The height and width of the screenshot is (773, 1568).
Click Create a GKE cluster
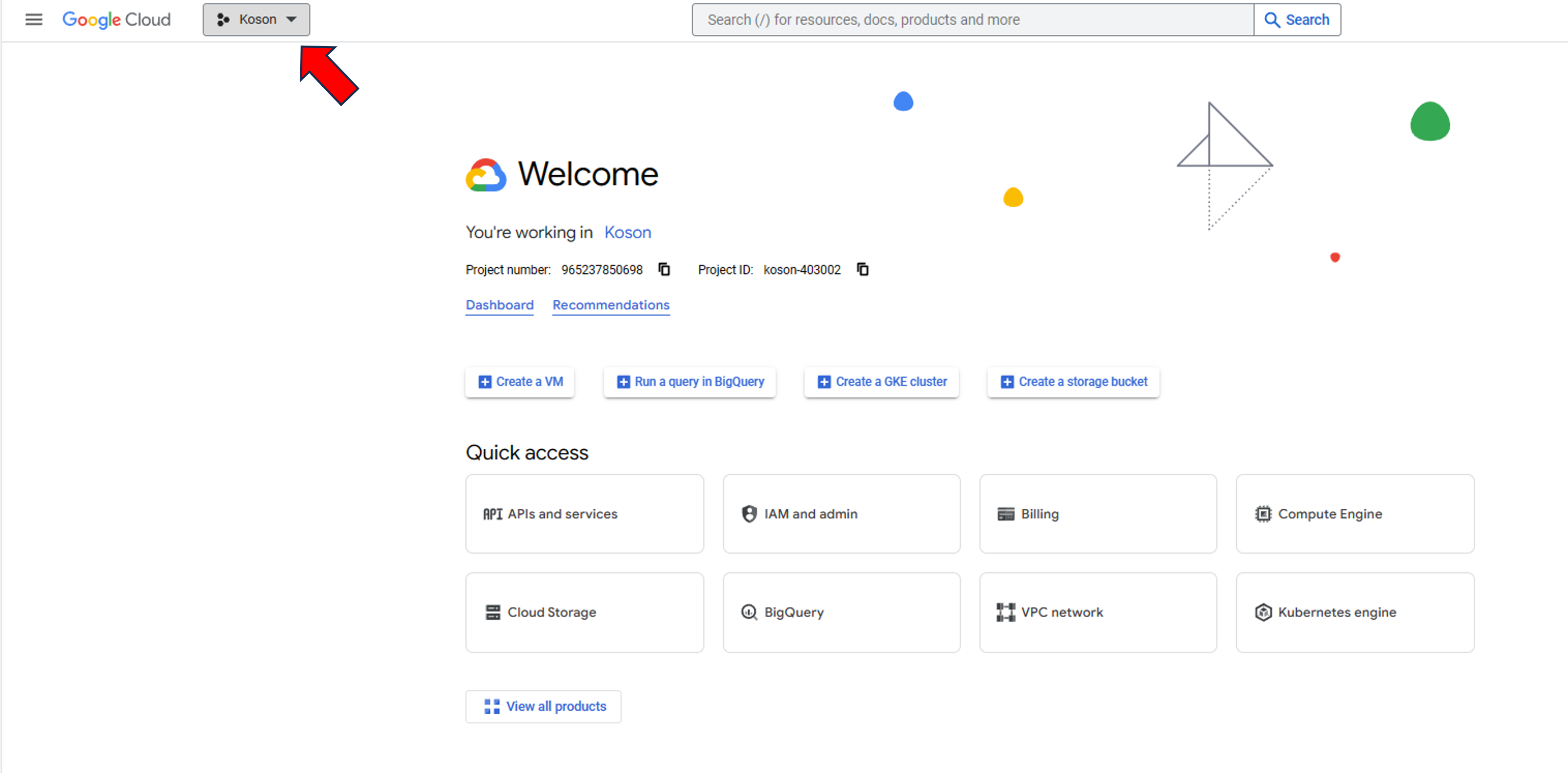pos(881,382)
